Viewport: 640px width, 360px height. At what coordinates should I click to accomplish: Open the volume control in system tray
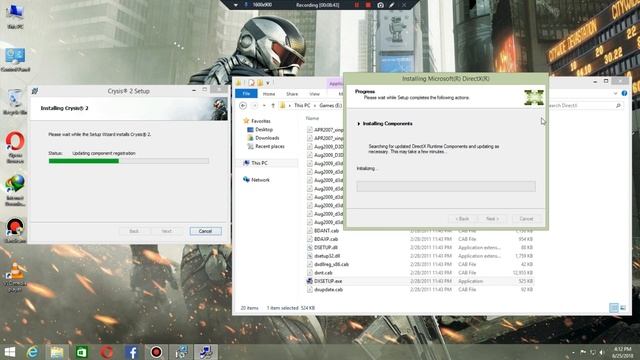click(x=602, y=352)
